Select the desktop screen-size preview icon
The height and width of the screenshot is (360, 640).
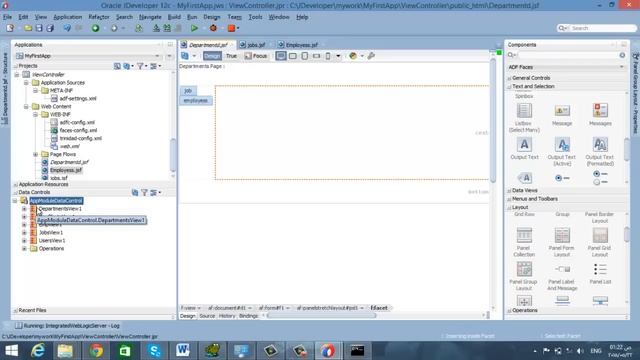(281, 56)
